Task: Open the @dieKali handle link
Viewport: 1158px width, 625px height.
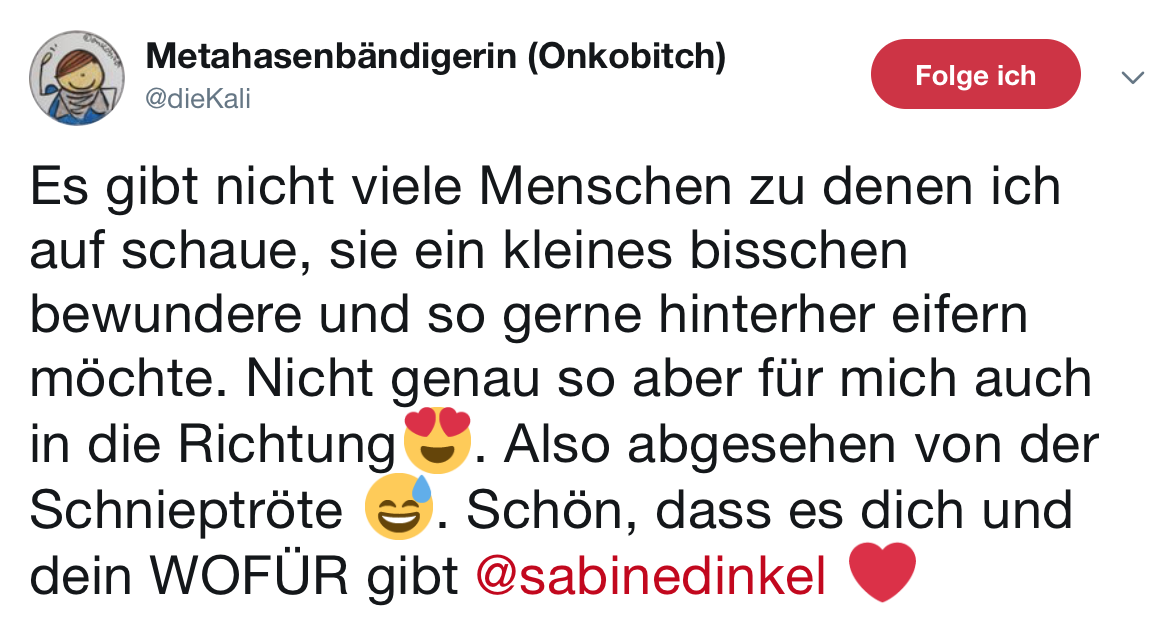Action: (198, 98)
